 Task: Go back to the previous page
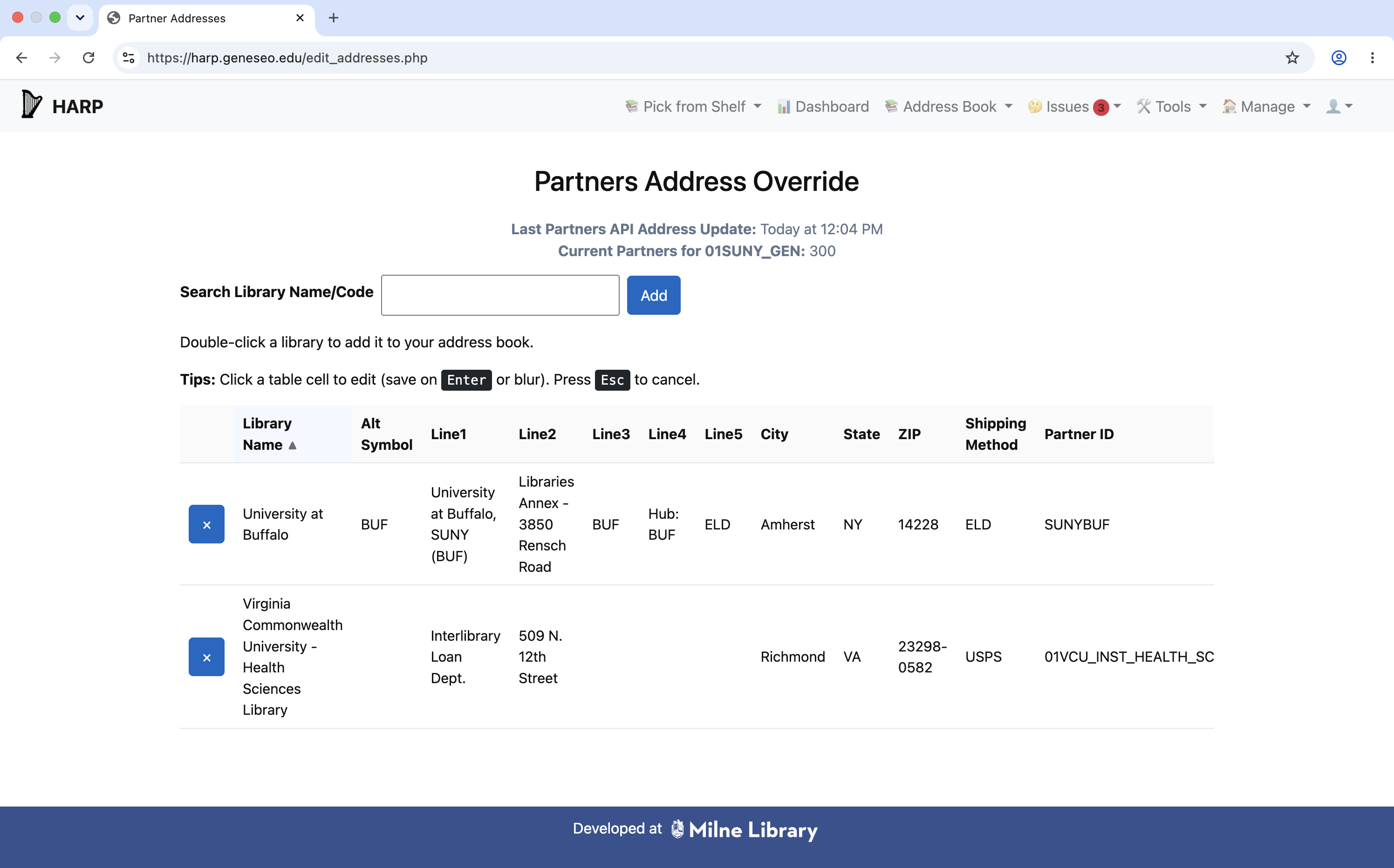(x=21, y=57)
